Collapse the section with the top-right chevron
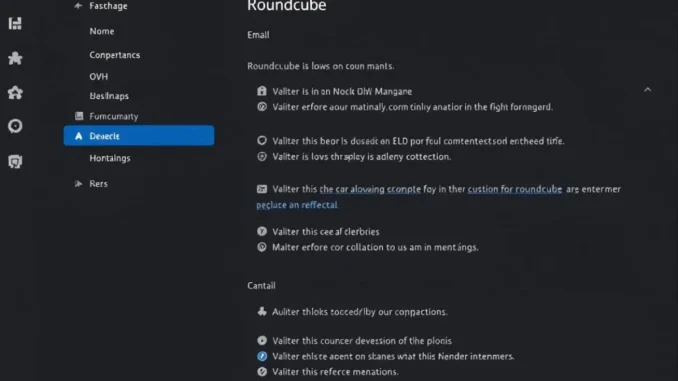This screenshot has height=381, width=678. (x=647, y=90)
